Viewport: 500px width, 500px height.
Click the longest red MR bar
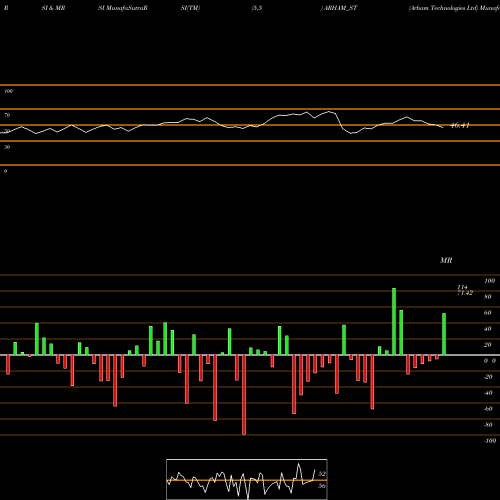click(x=244, y=395)
